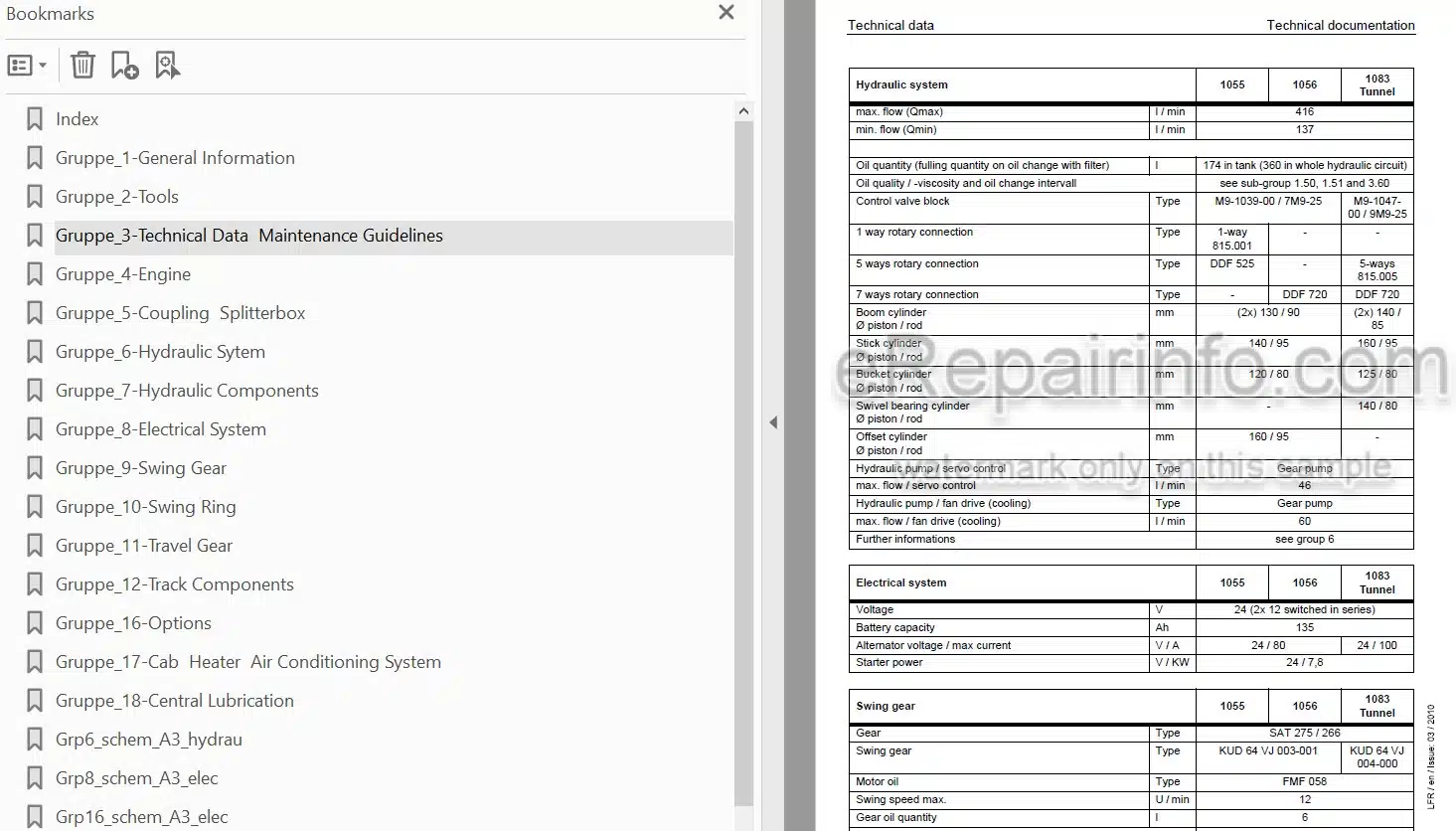Screen dimensions: 1456x831
Task: Click 'SAT 275 / 266' gear type value
Action: 1305,734
